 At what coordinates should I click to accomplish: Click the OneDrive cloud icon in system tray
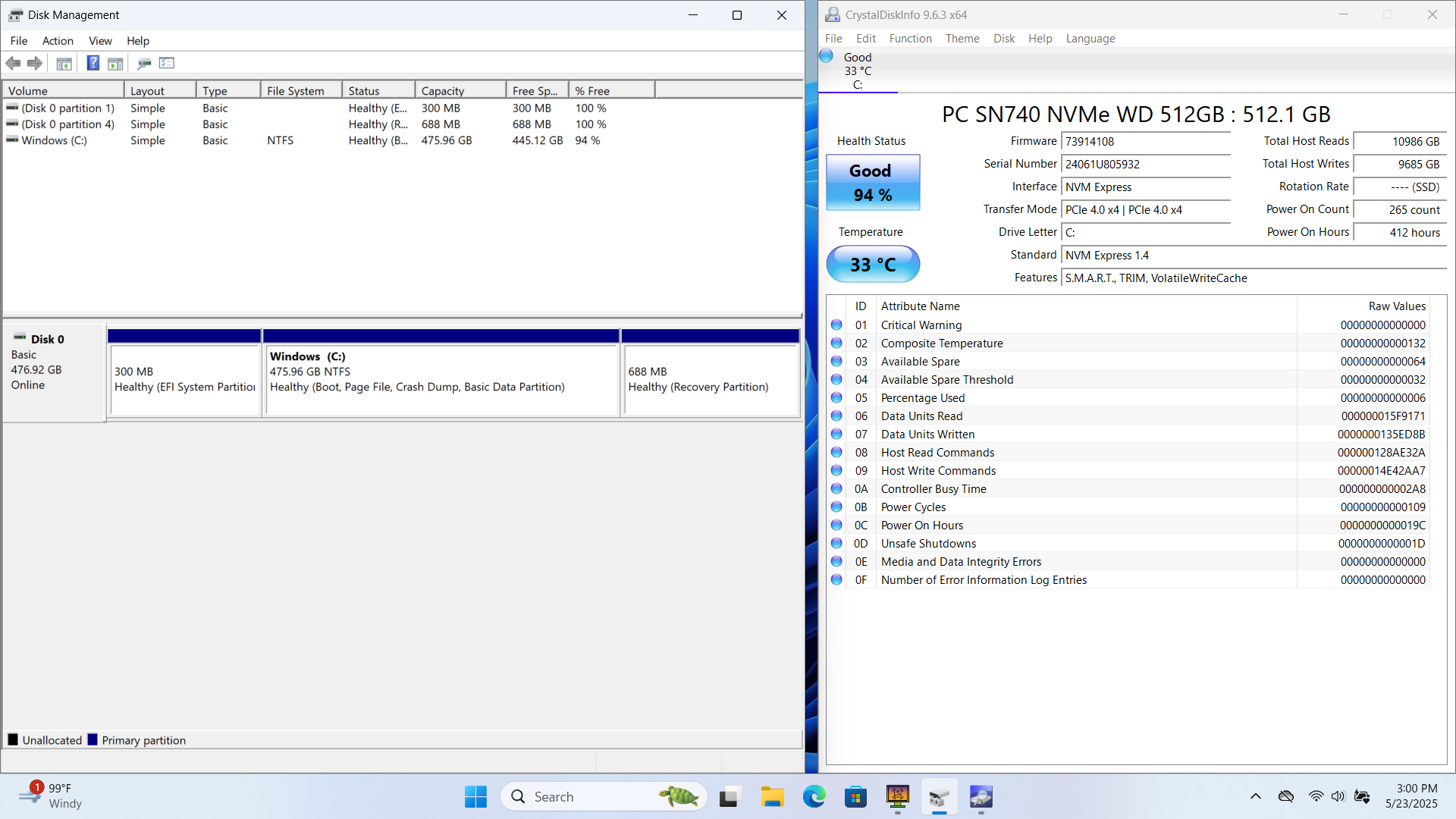1286,796
